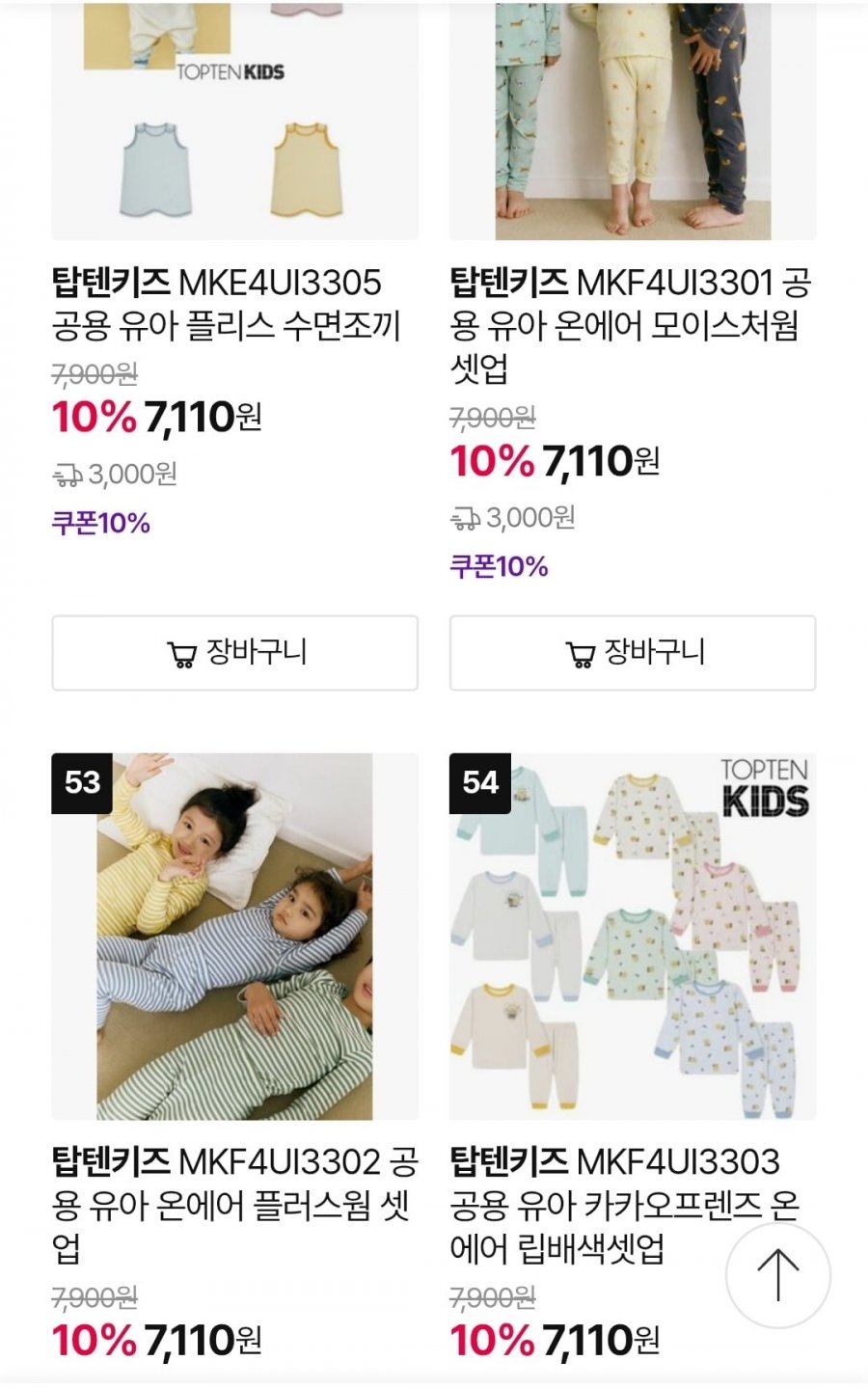Click the rank 53 badge

pos(82,782)
